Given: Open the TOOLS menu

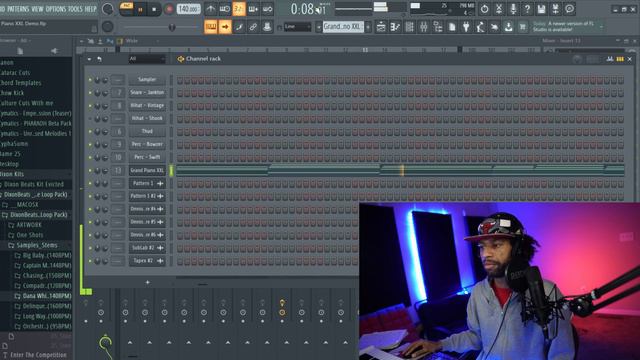Looking at the screenshot, I should coord(75,9).
